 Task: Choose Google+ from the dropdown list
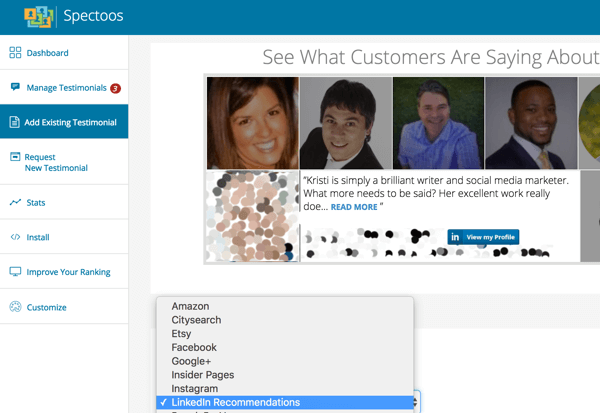285,361
